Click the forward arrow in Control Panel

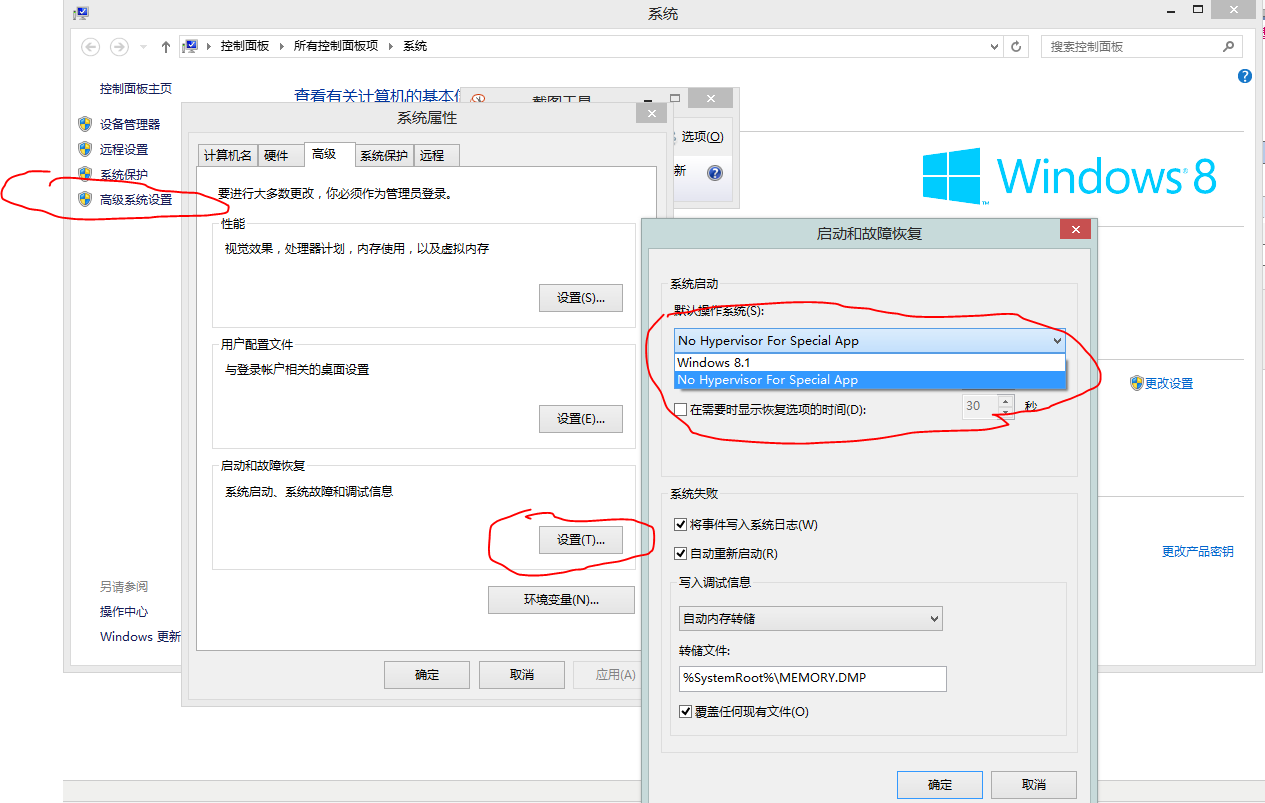(119, 47)
